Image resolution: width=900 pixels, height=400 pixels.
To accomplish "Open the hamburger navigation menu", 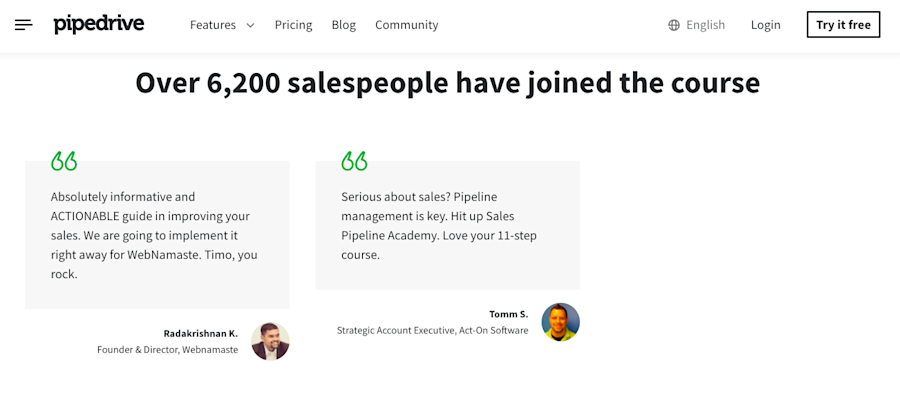I will click(x=24, y=25).
